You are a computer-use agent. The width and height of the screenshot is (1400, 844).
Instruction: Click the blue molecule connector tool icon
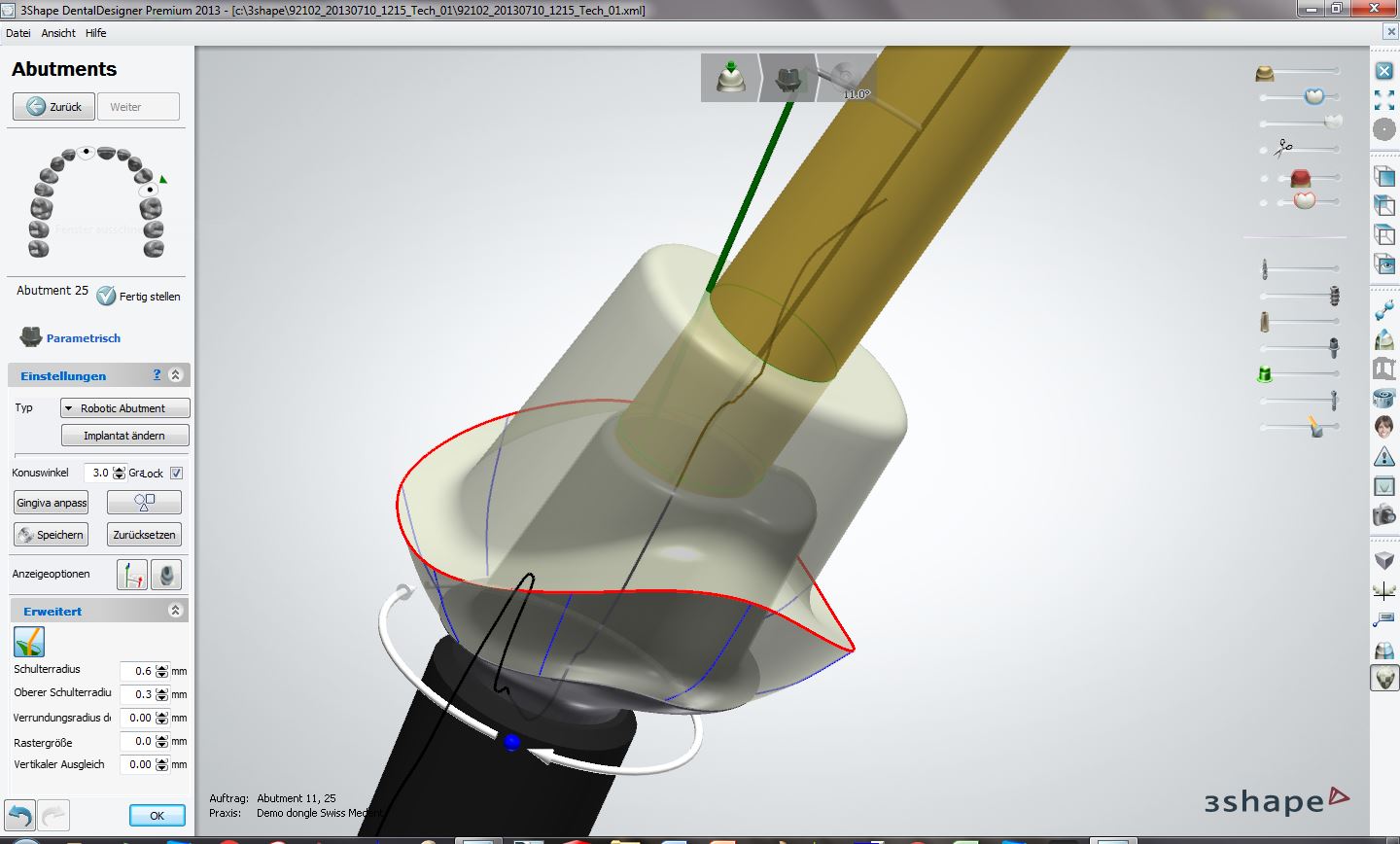[x=1384, y=310]
